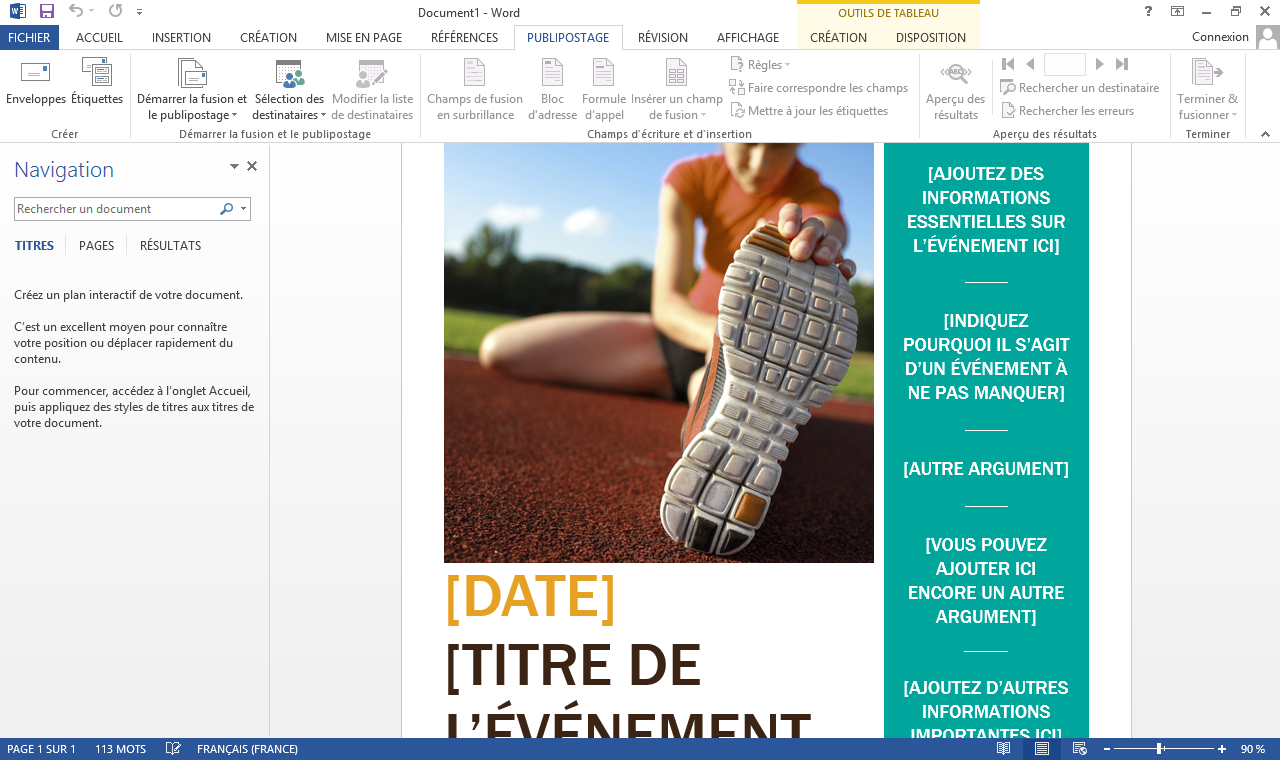
Task: Insert Formule d'appel greeting line
Action: (x=604, y=90)
